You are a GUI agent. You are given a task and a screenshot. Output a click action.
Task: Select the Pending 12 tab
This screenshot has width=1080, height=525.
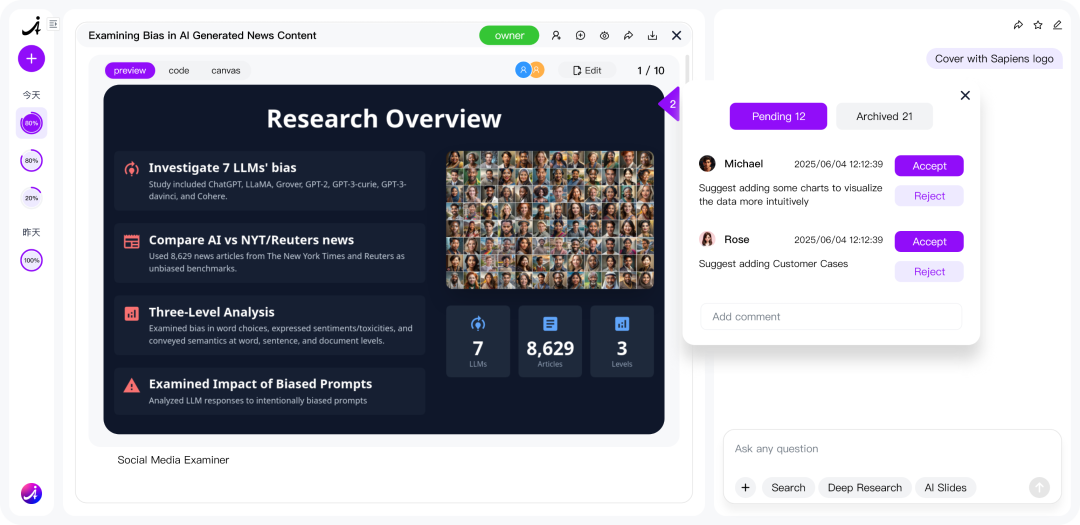coord(778,116)
